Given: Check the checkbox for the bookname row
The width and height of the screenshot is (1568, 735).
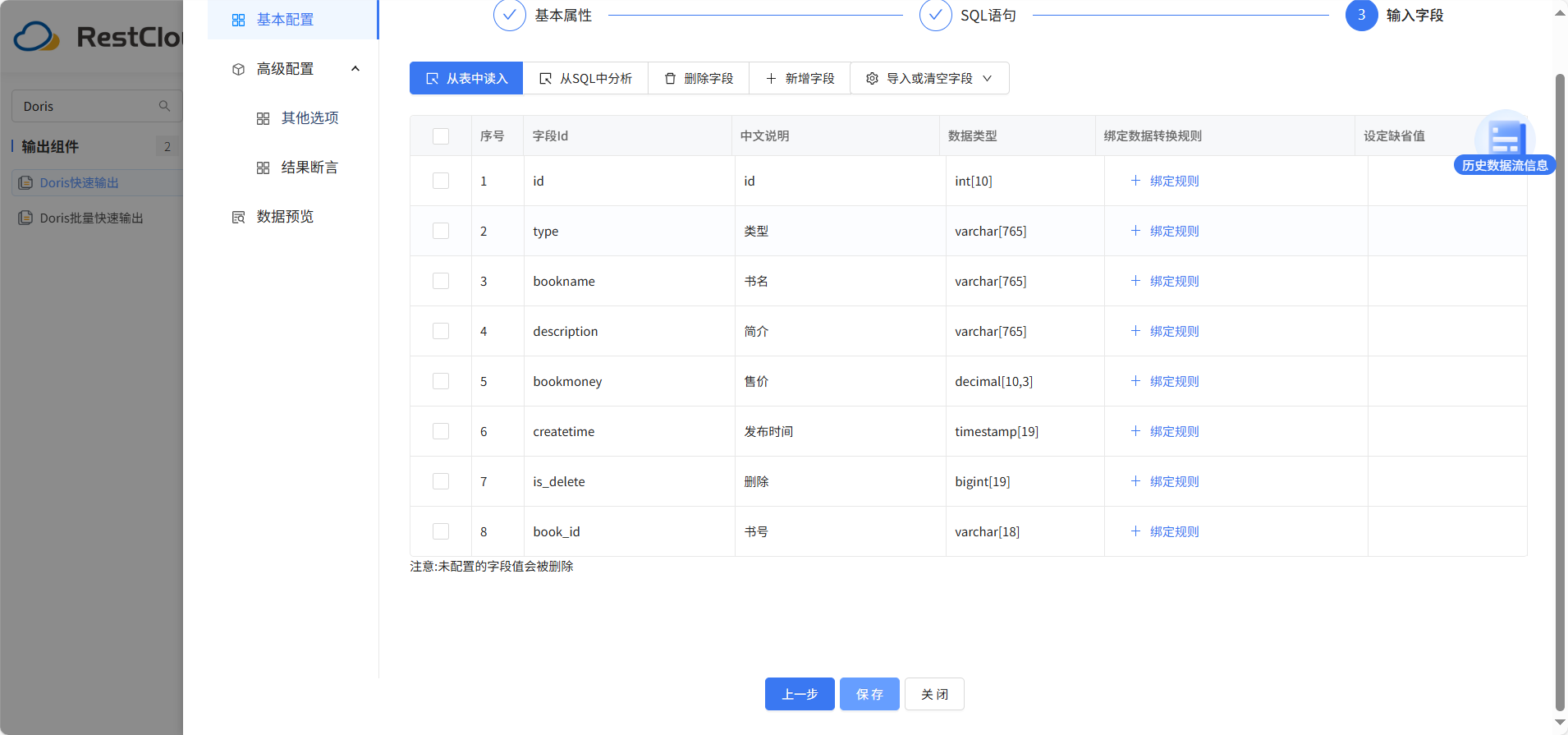Looking at the screenshot, I should pos(441,281).
